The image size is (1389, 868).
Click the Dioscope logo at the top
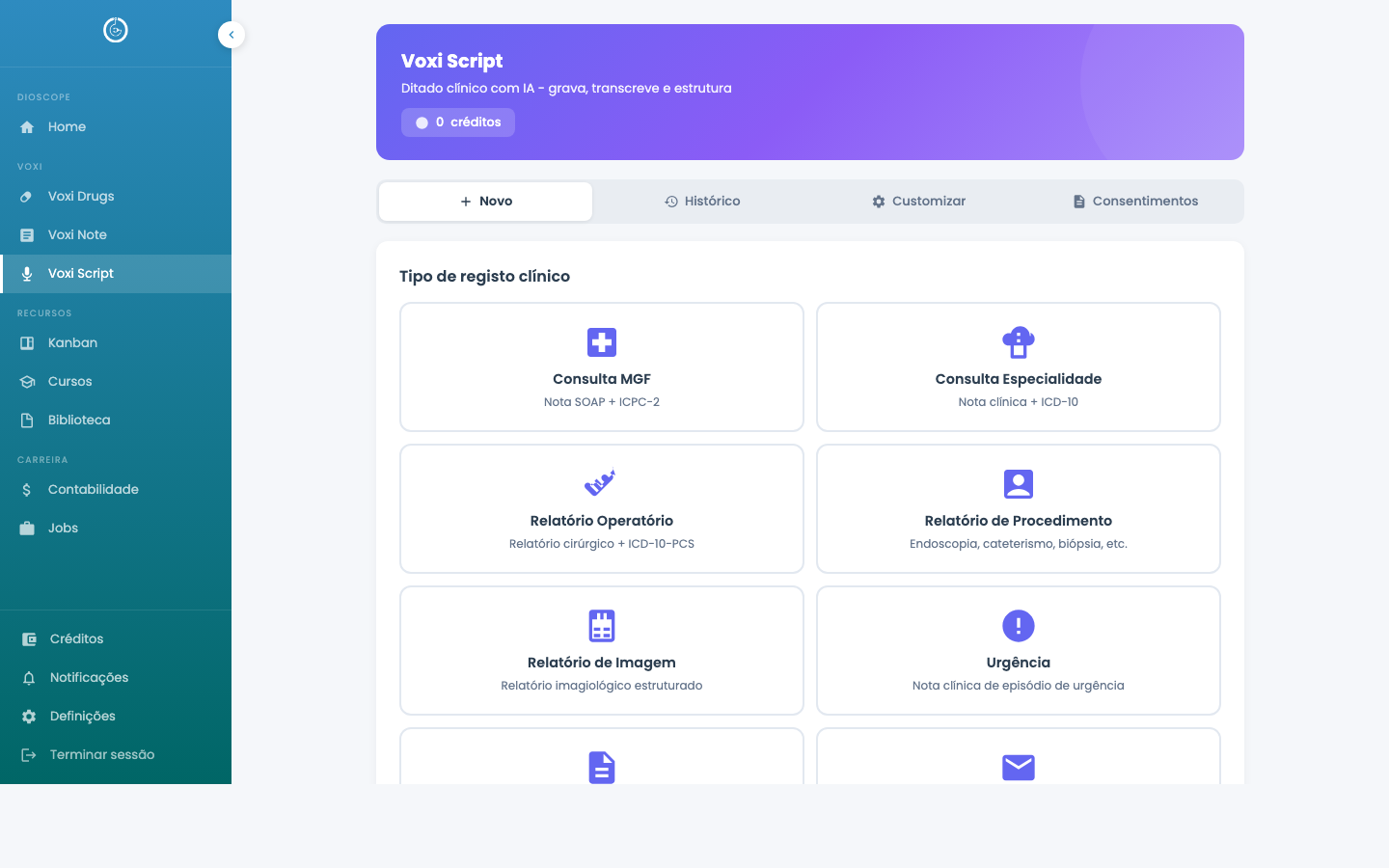point(116,30)
